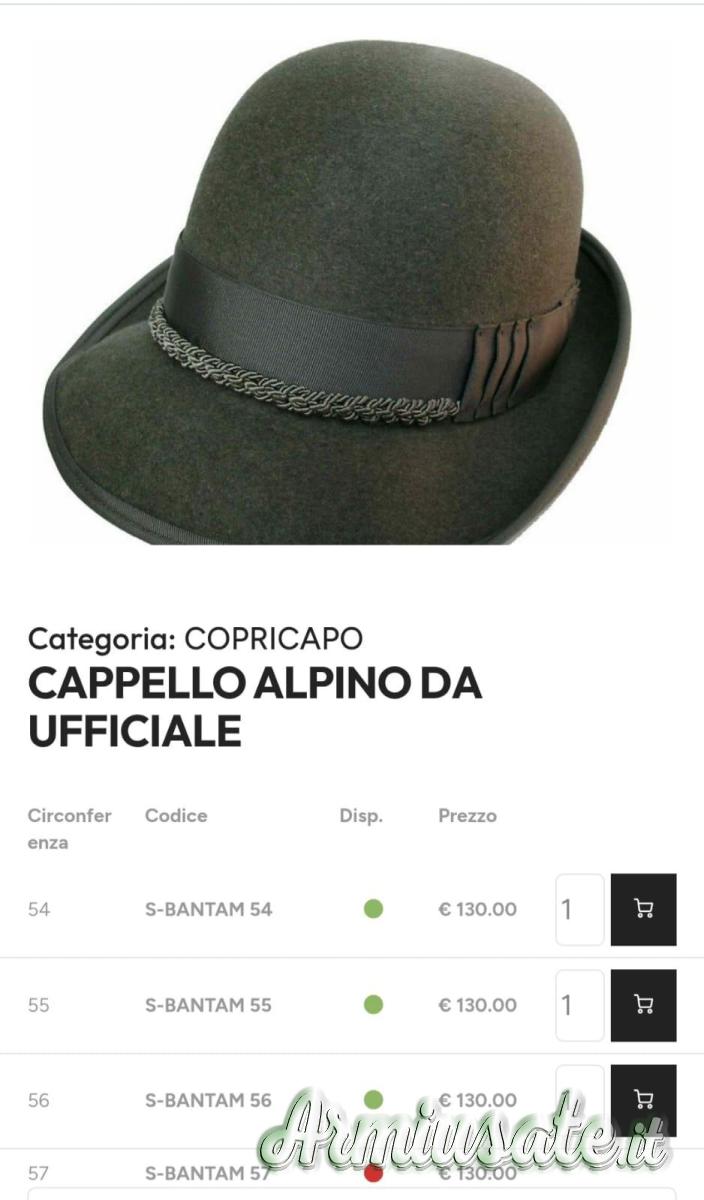
Task: Click the S-BANTAM 54 code
Action: [208, 909]
